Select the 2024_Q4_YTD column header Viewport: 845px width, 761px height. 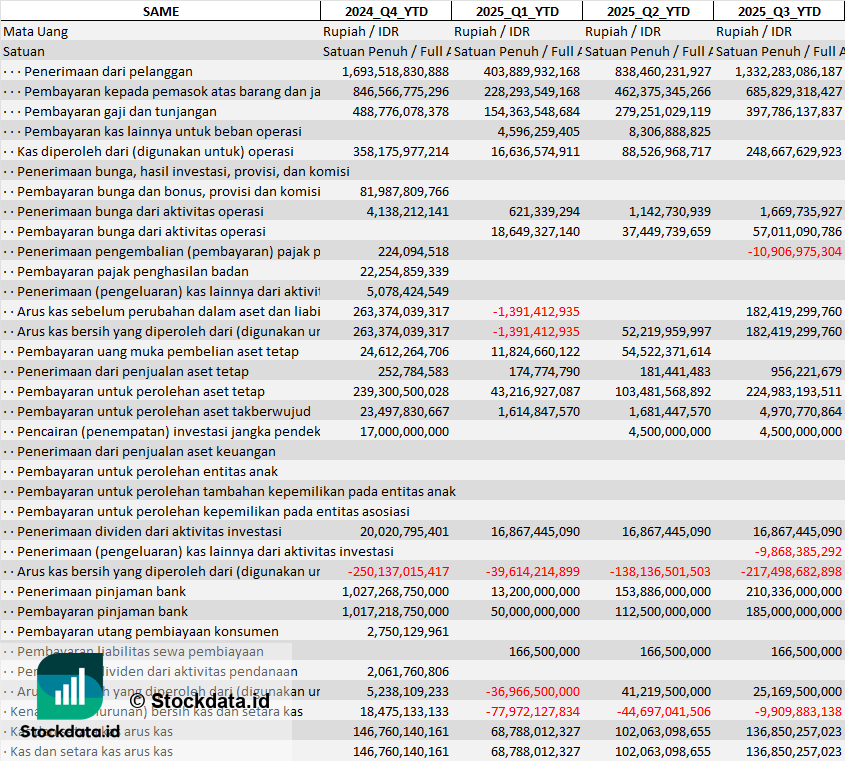[x=385, y=11]
